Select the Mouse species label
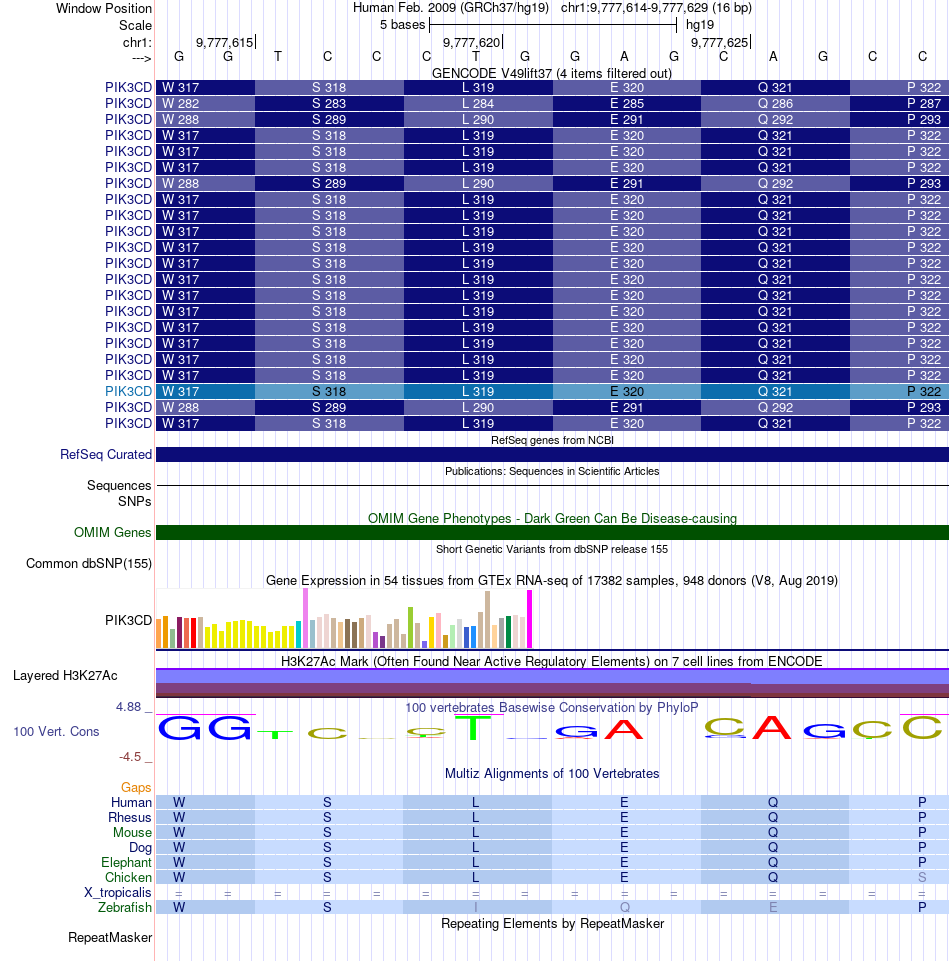 point(132,832)
